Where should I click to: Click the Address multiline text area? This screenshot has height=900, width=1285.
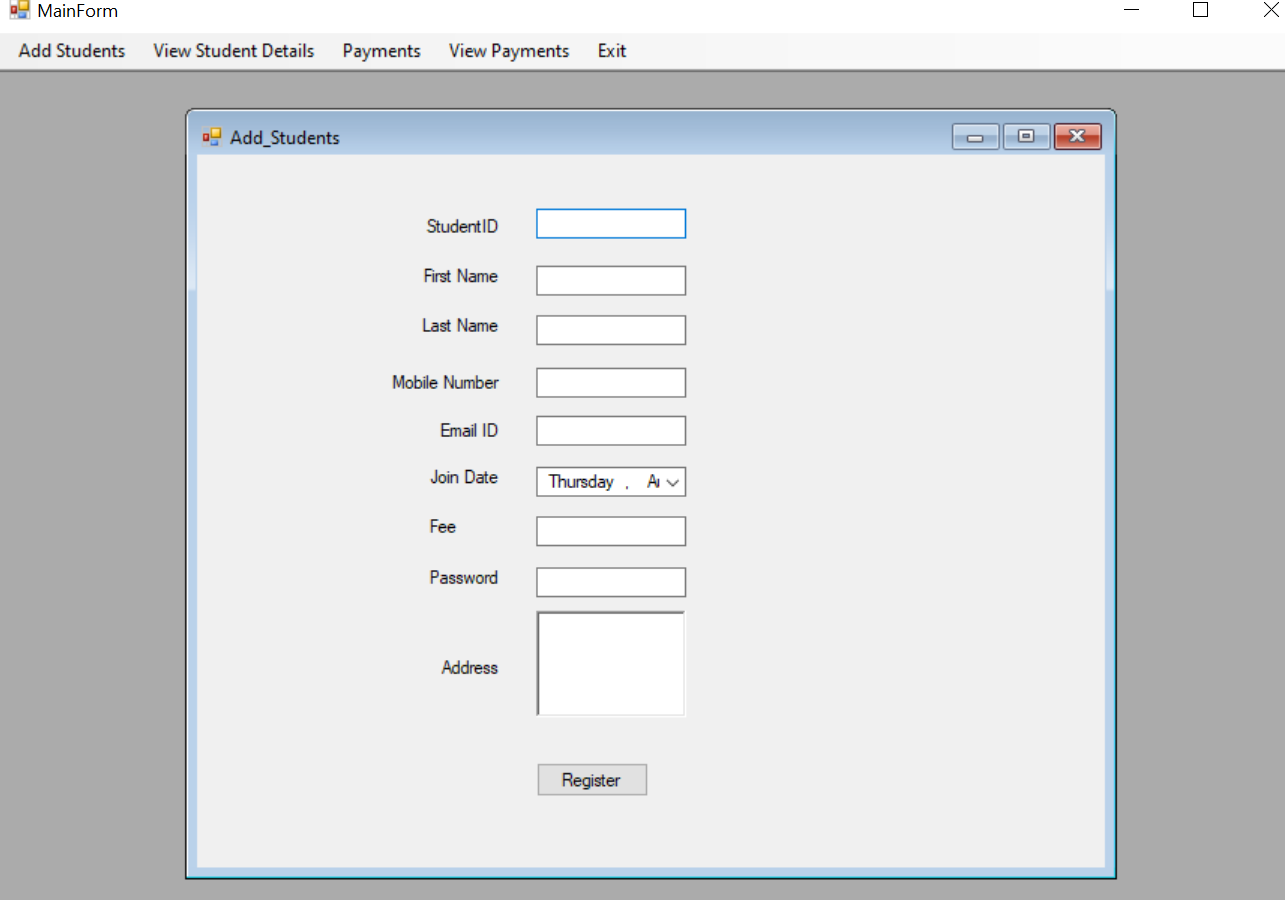[610, 663]
